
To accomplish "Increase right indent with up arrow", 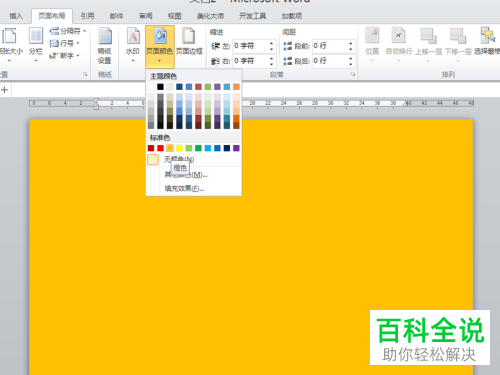I will pos(272,58).
